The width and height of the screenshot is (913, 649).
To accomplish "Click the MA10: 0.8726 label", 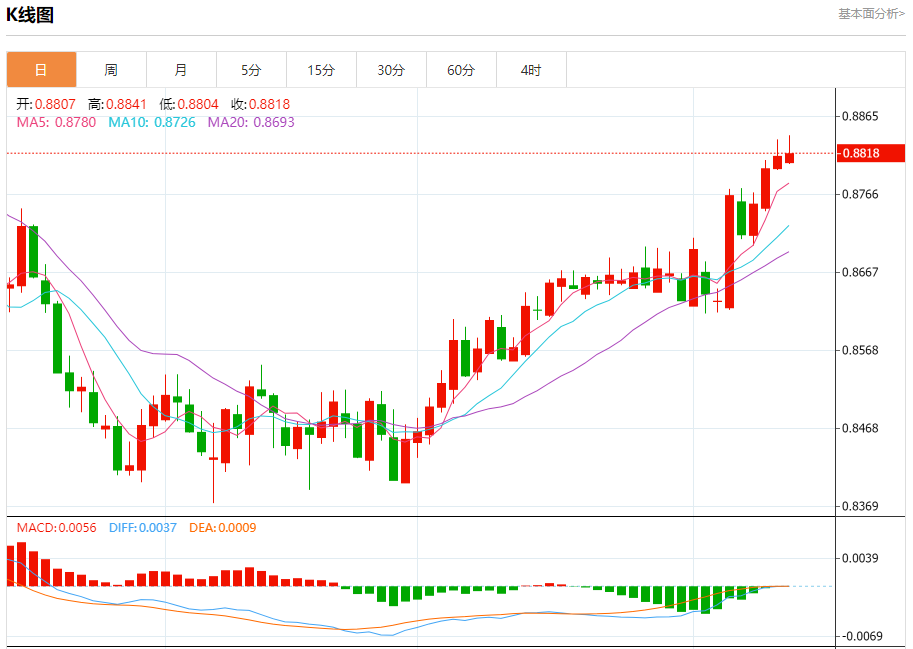I will [x=152, y=122].
